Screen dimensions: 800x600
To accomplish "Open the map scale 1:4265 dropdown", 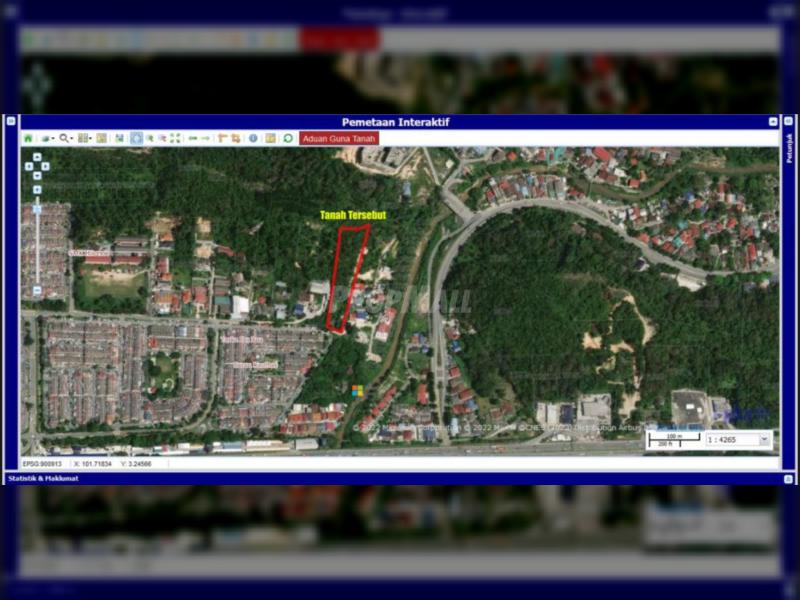I will point(765,439).
